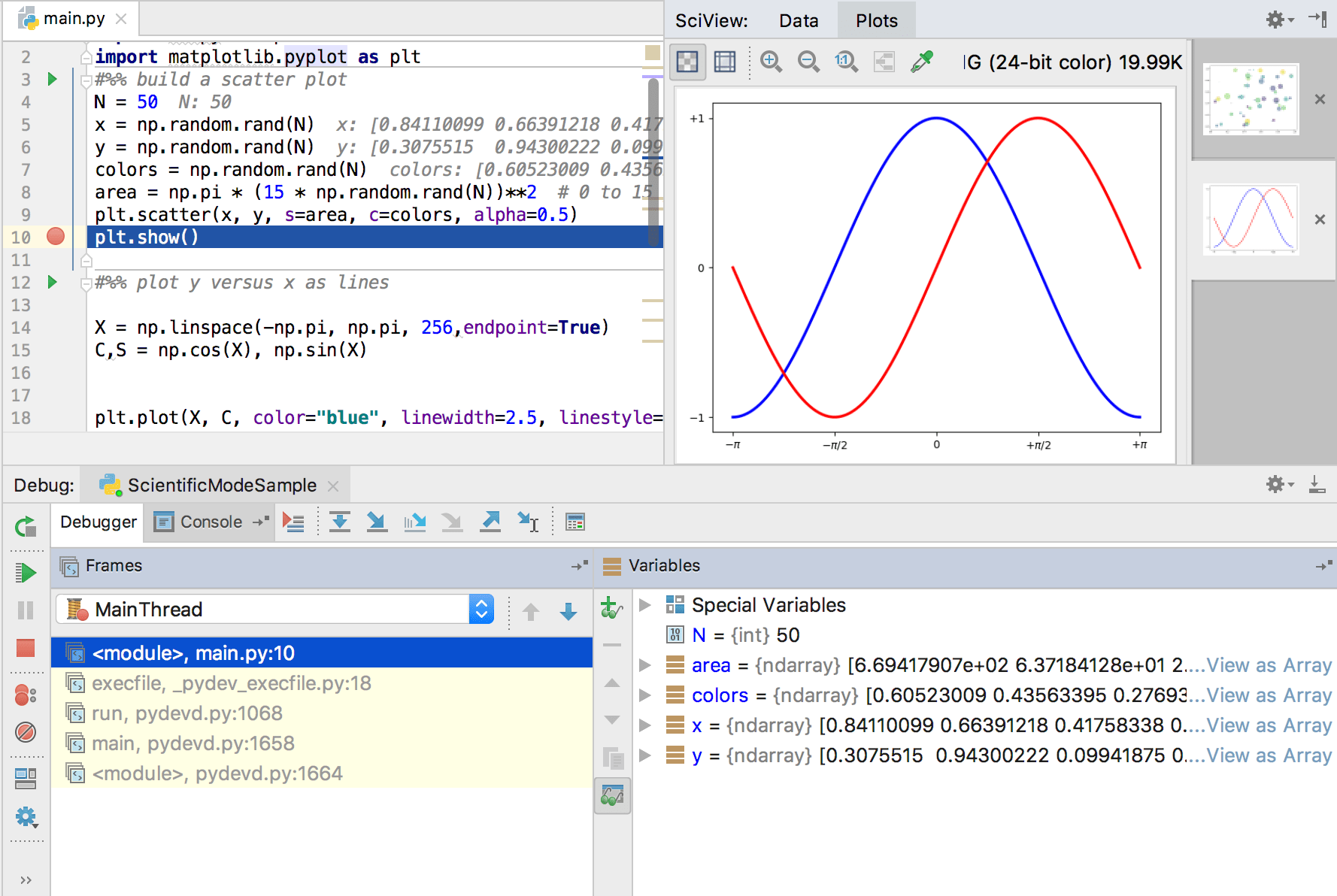Click the Zoom Out magnifier icon
The height and width of the screenshot is (896, 1337).
coord(808,62)
